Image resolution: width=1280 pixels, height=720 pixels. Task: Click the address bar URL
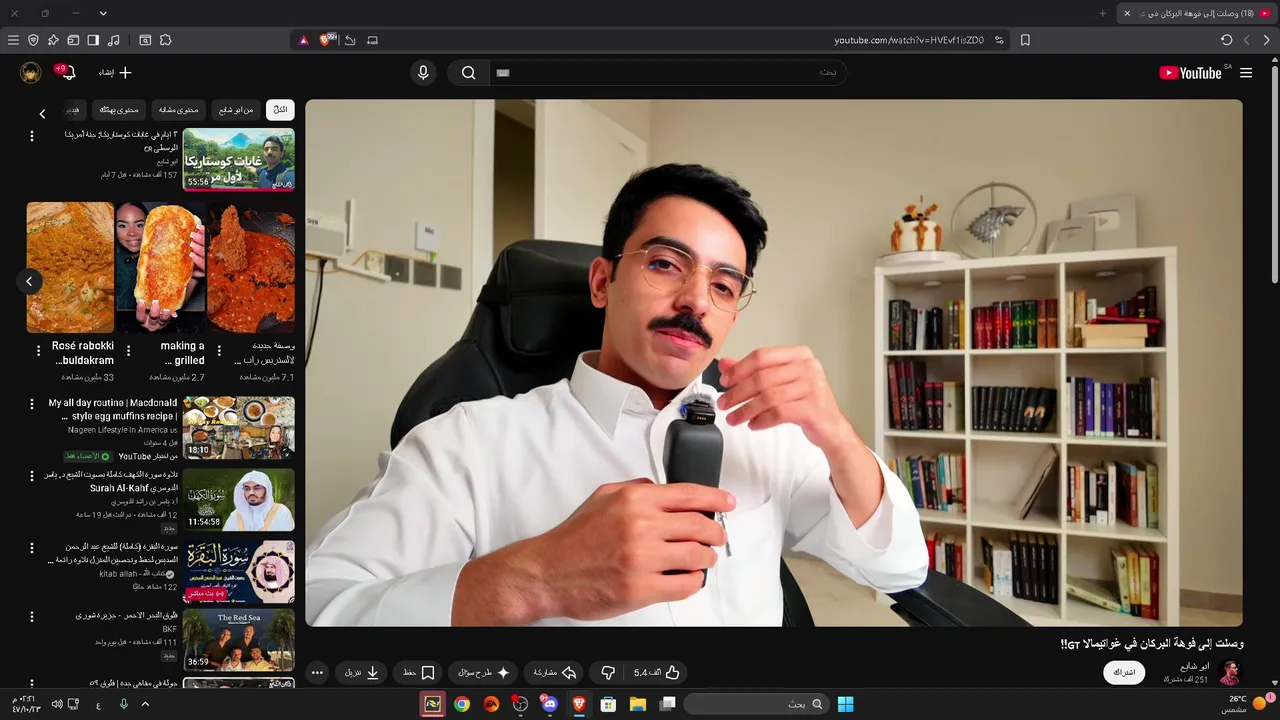click(x=909, y=40)
